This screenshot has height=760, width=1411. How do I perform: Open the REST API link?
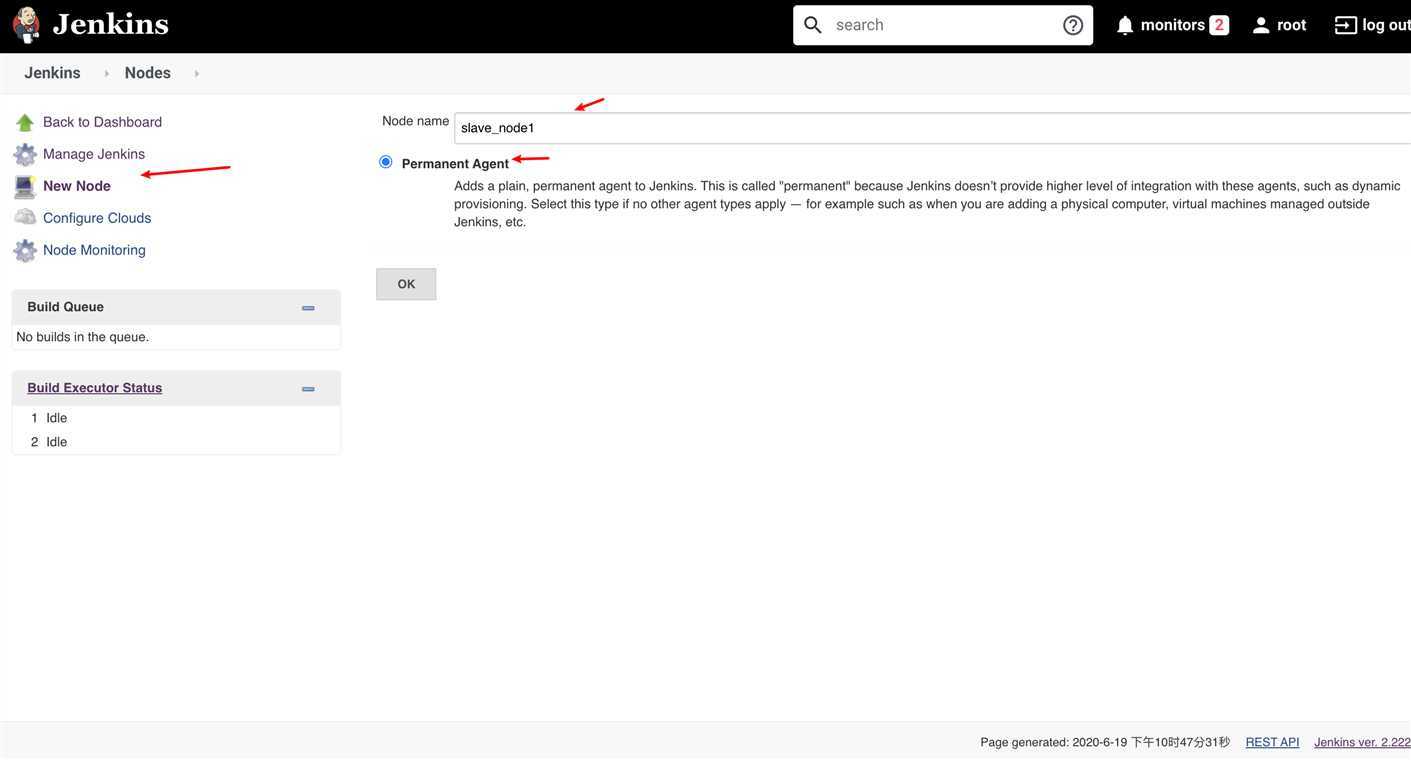(x=1272, y=742)
